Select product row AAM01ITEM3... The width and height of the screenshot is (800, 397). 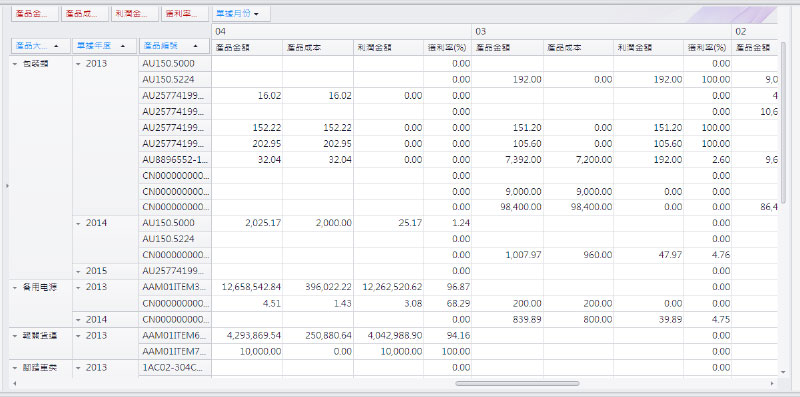174,287
